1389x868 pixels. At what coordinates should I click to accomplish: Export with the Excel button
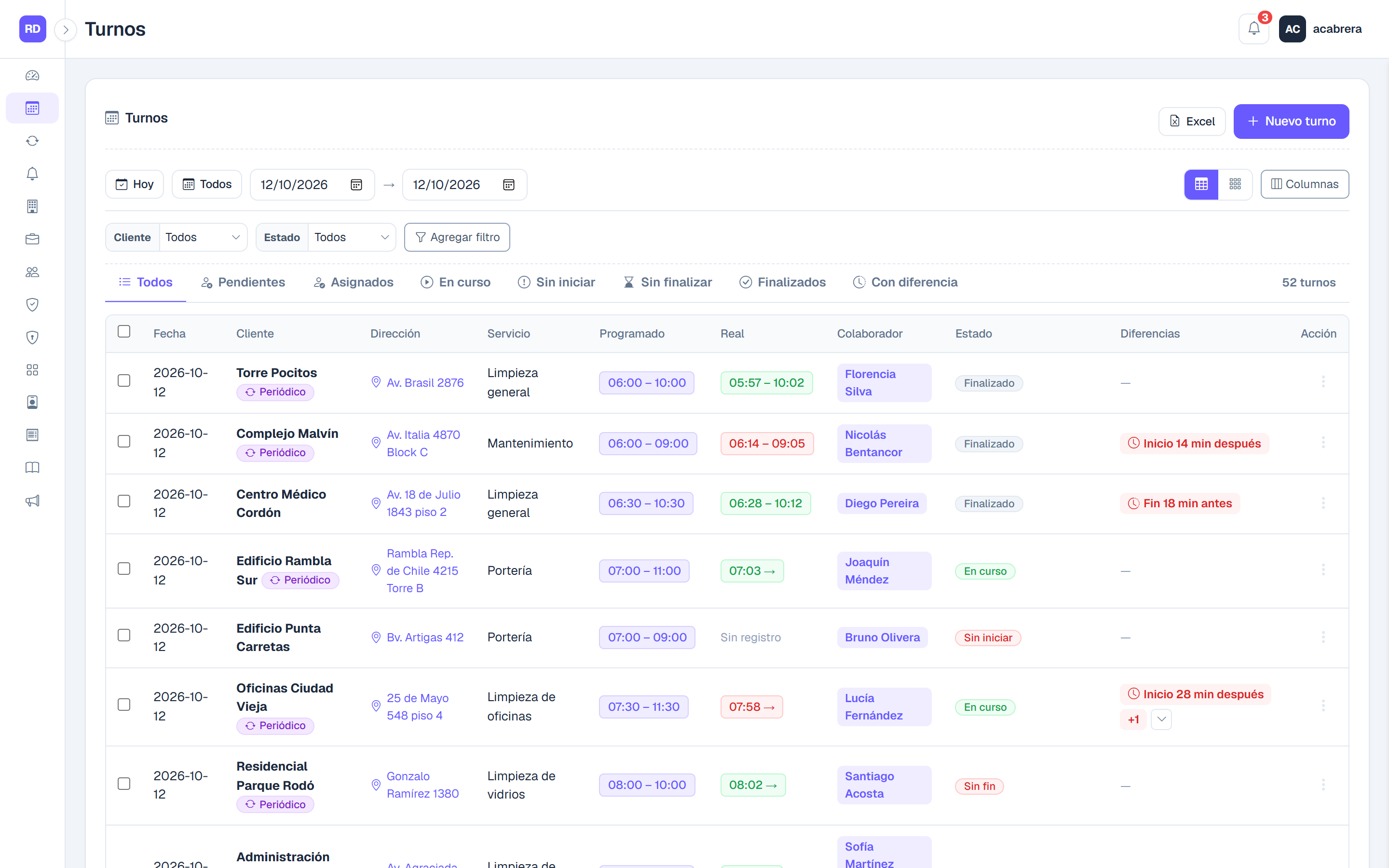(1192, 122)
